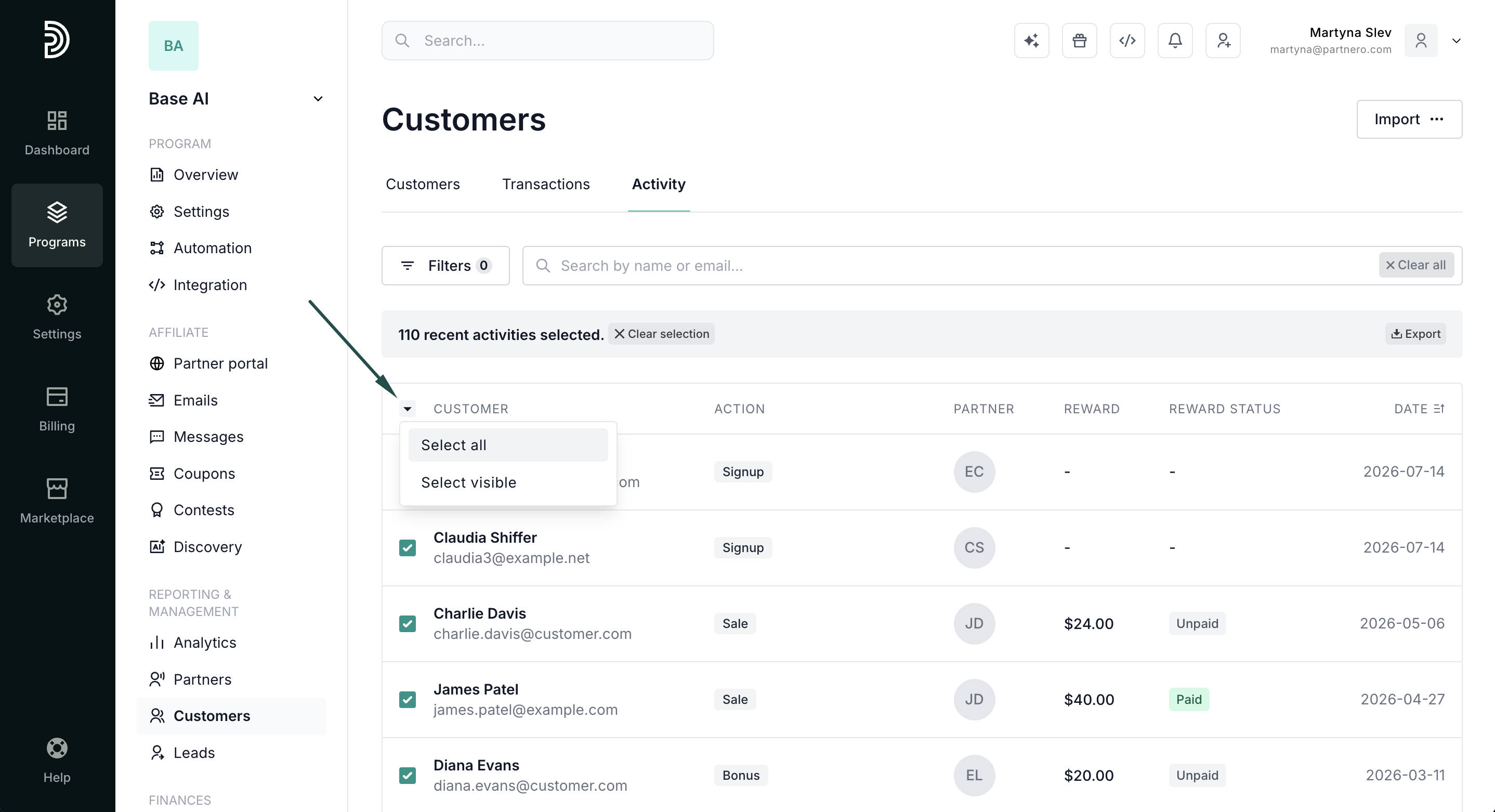The width and height of the screenshot is (1495, 812).
Task: Click Clear selection in the banner
Action: 661,334
